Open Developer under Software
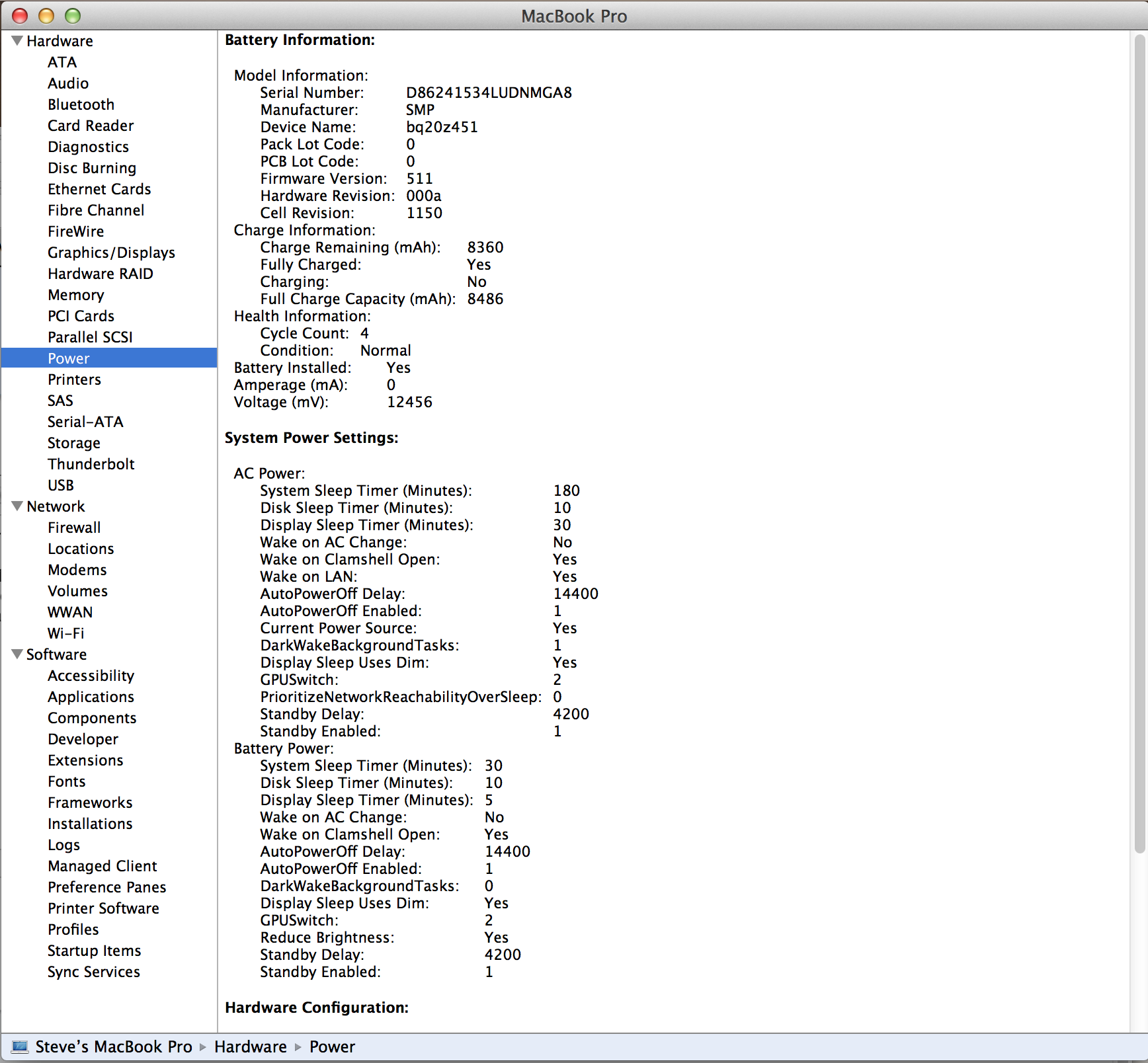This screenshot has height=1063, width=1148. tap(83, 739)
